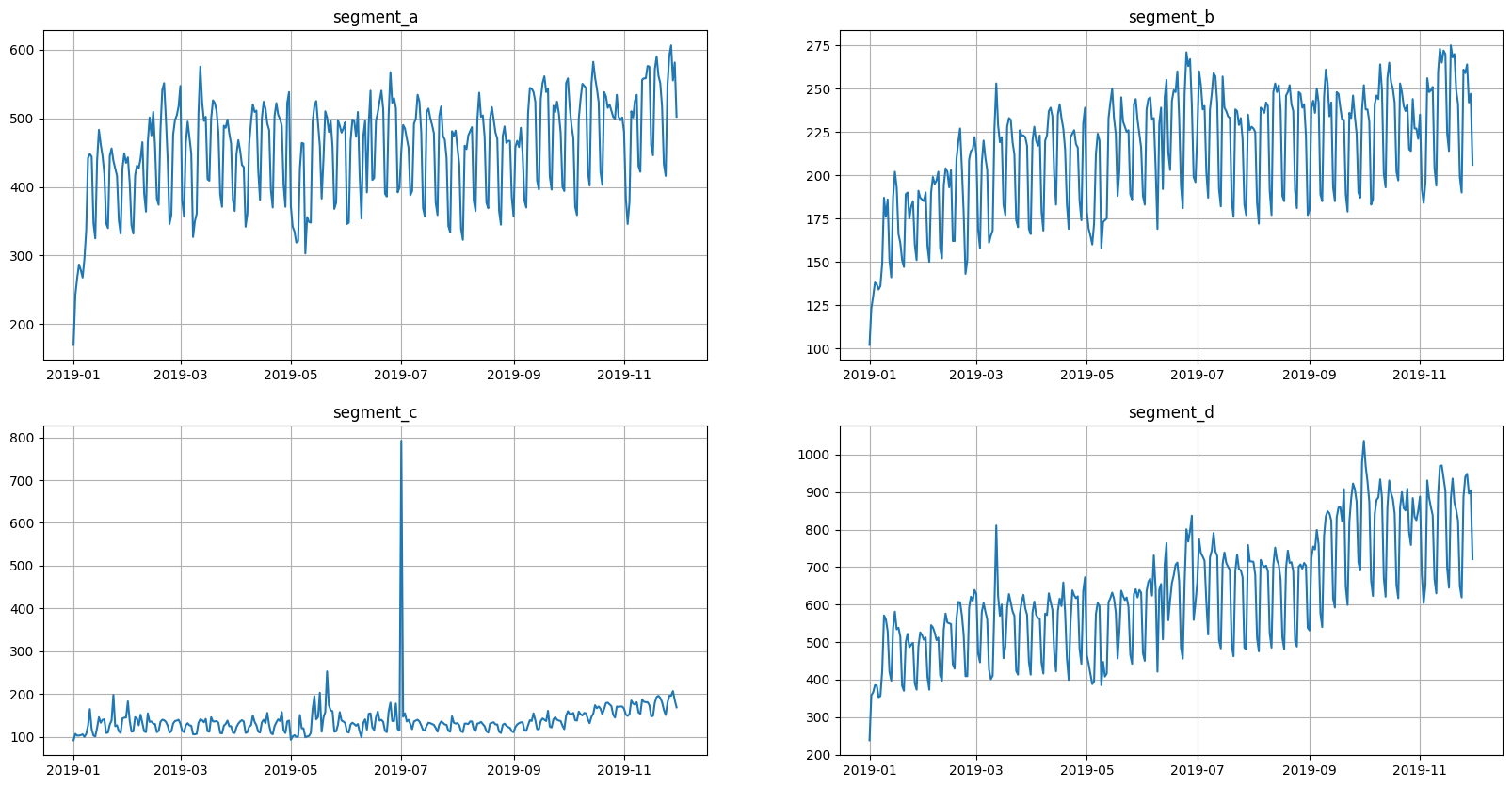
Task: Click x-axis label 2019-11 in segment_b
Action: [x=1420, y=375]
